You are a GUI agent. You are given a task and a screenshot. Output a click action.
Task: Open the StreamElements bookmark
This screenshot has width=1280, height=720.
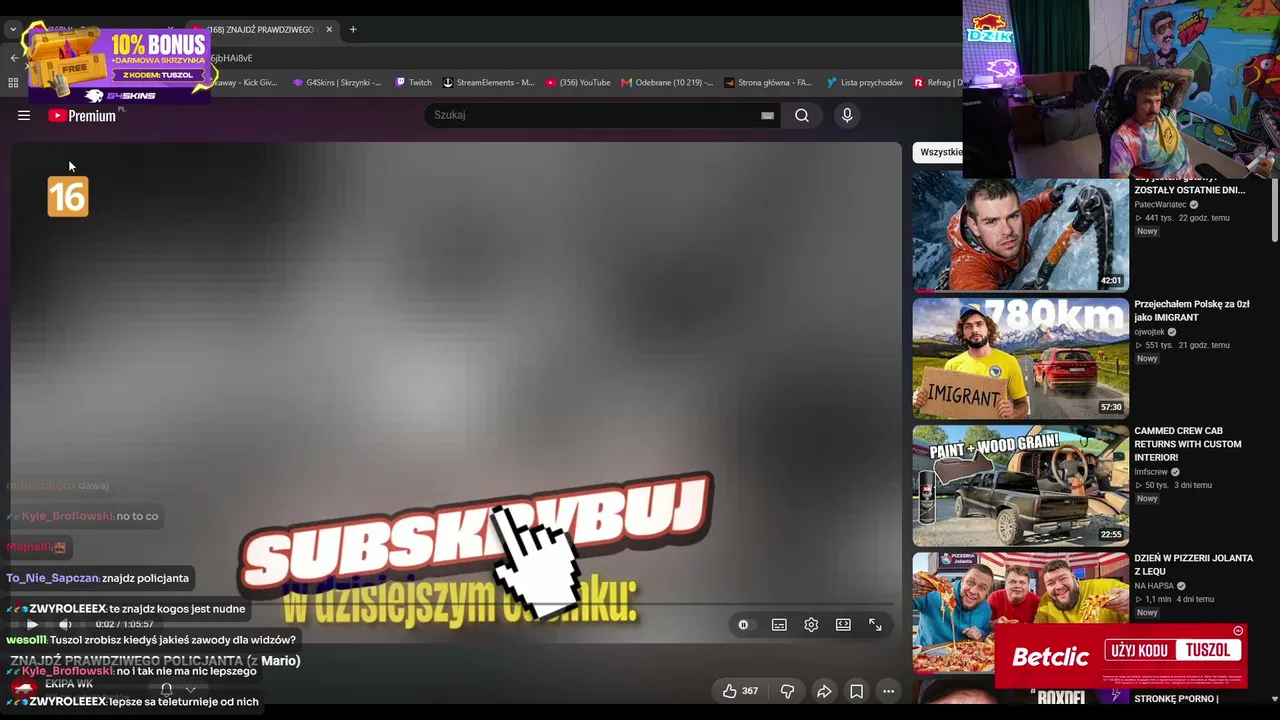[489, 83]
